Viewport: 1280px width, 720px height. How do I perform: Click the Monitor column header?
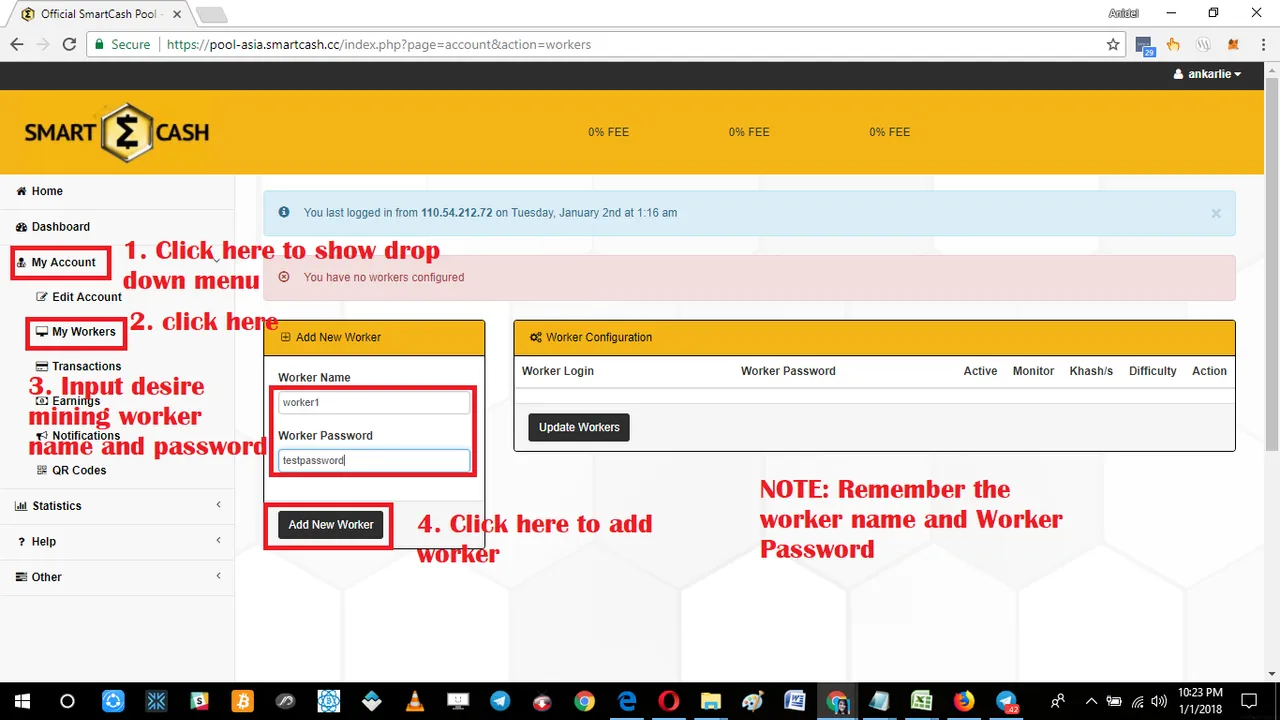(1033, 371)
